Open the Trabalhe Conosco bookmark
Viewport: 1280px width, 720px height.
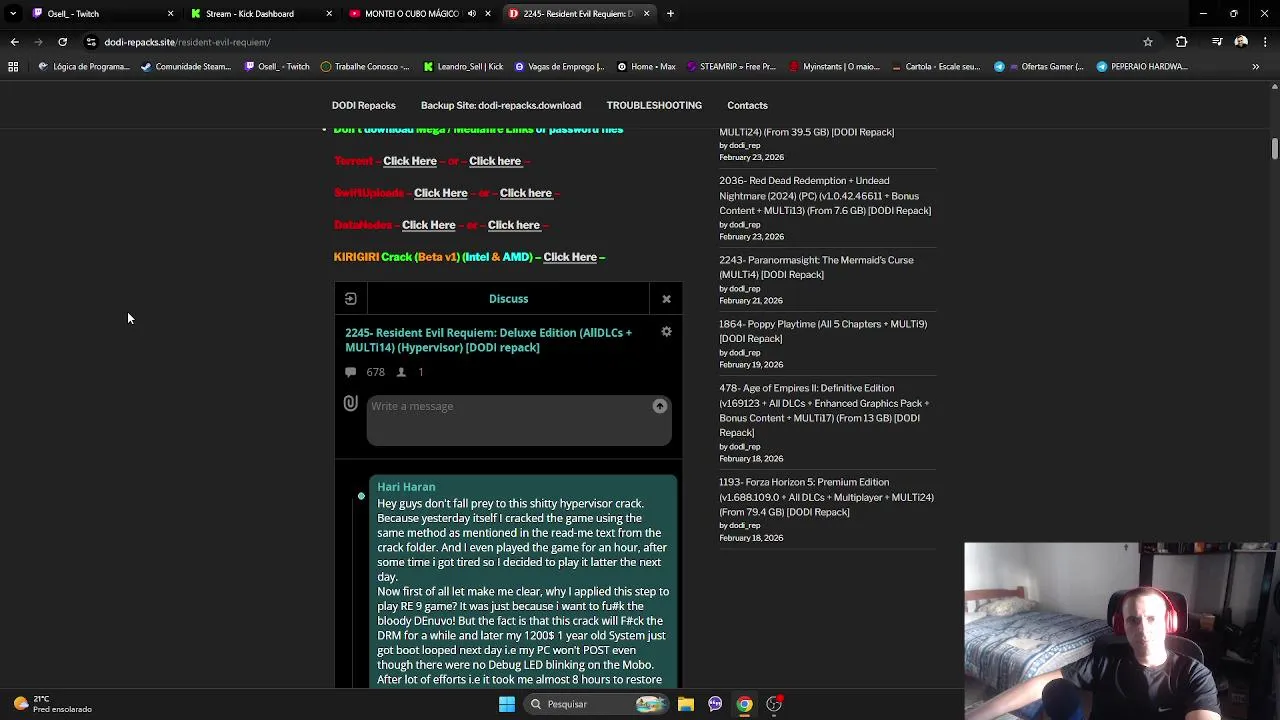[x=365, y=67]
